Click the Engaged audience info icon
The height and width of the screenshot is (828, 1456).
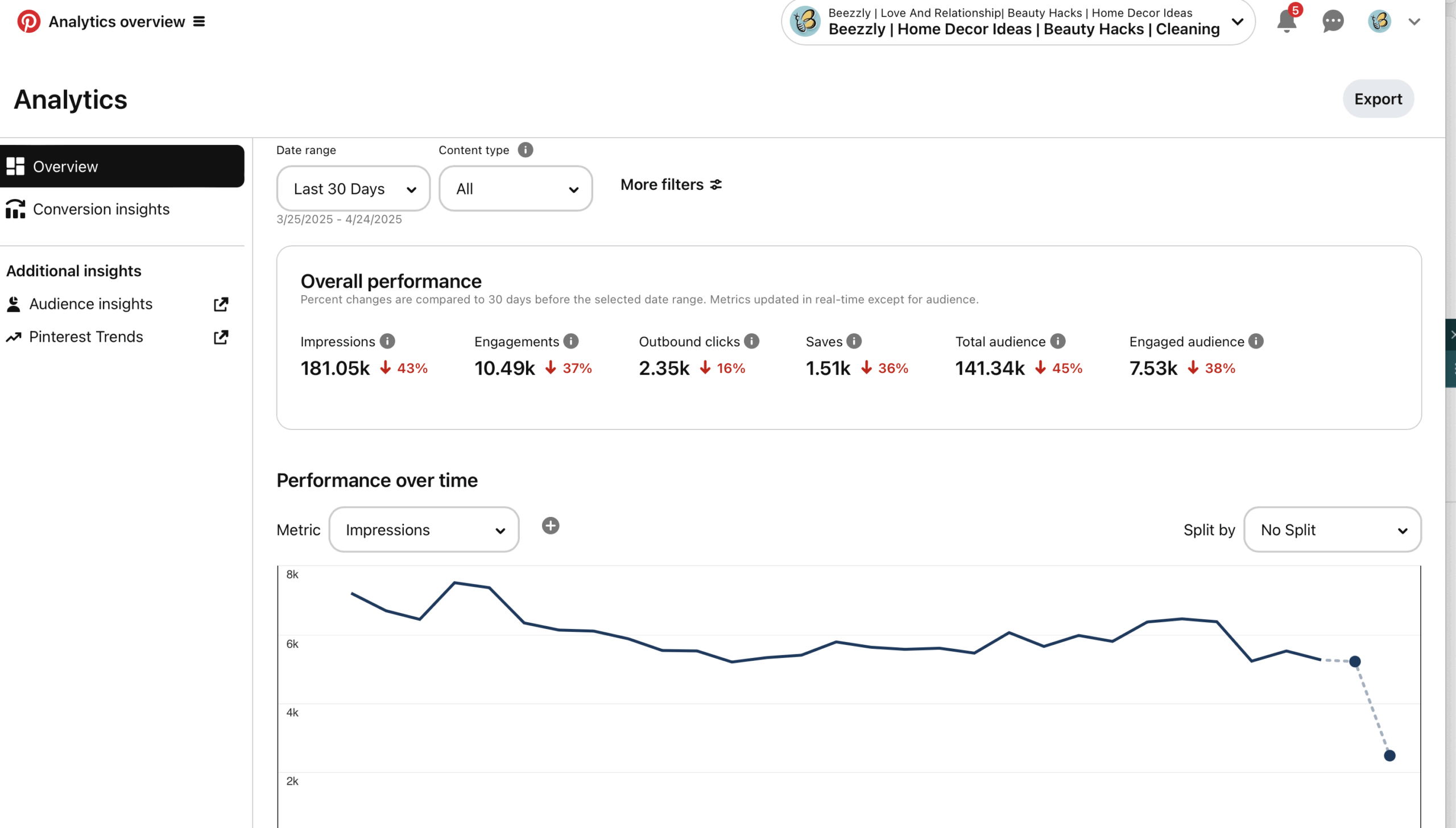[x=1256, y=341]
